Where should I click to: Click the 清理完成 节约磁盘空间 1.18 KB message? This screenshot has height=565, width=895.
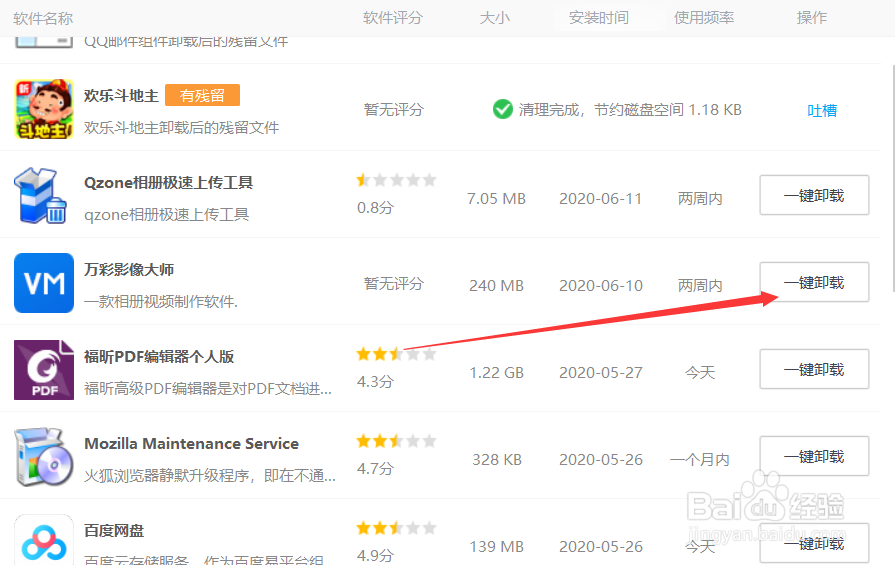tap(630, 110)
